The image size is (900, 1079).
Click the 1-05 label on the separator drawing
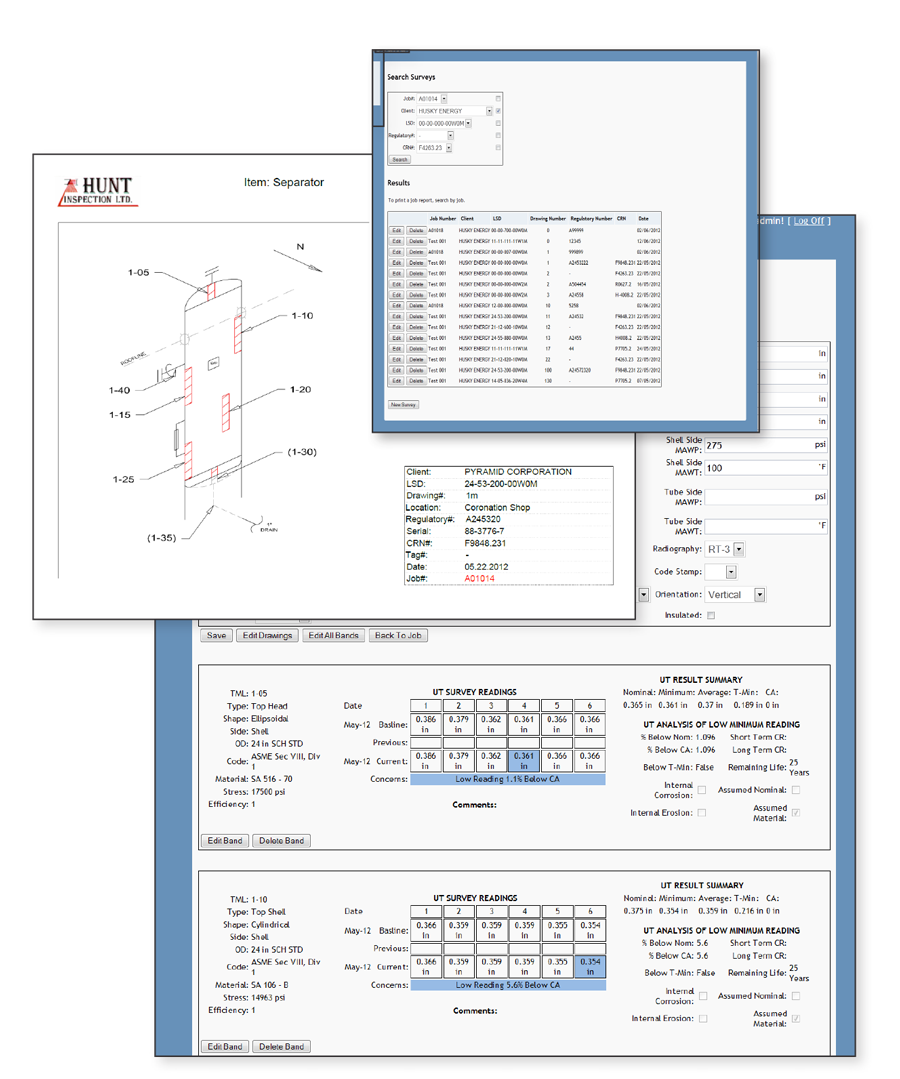(138, 273)
